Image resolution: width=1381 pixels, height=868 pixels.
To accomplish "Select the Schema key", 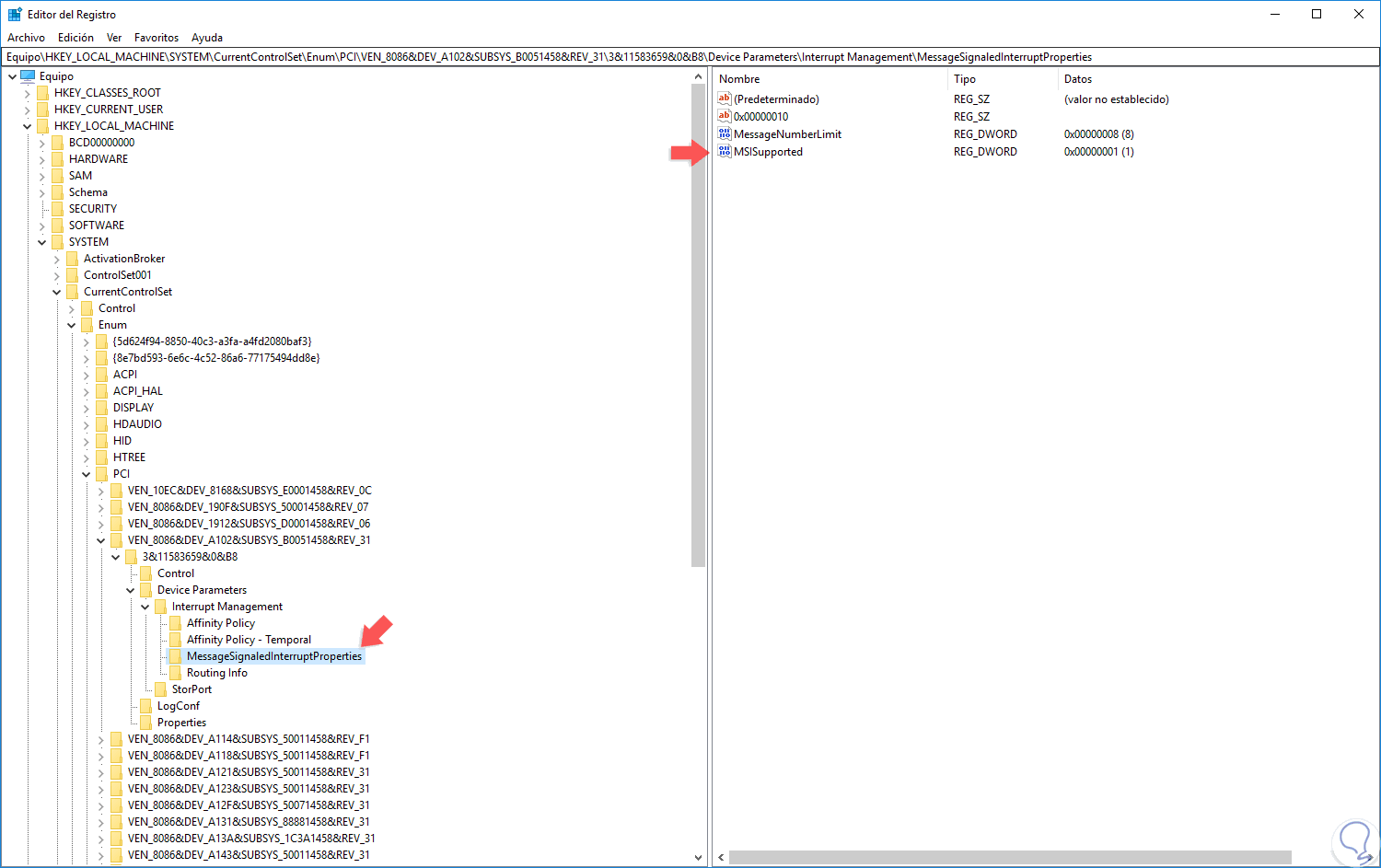I will click(88, 192).
